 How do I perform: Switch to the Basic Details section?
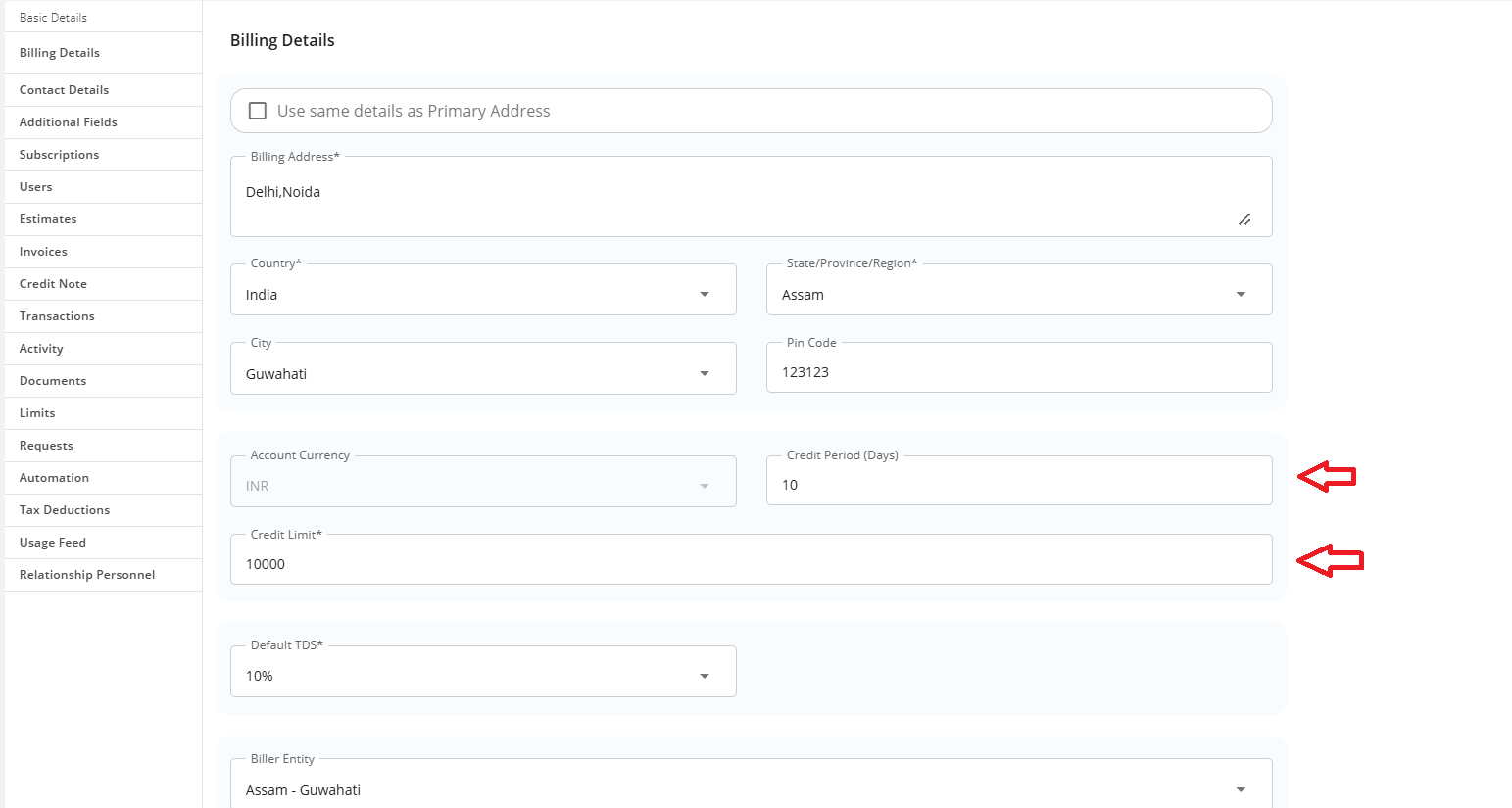53,16
